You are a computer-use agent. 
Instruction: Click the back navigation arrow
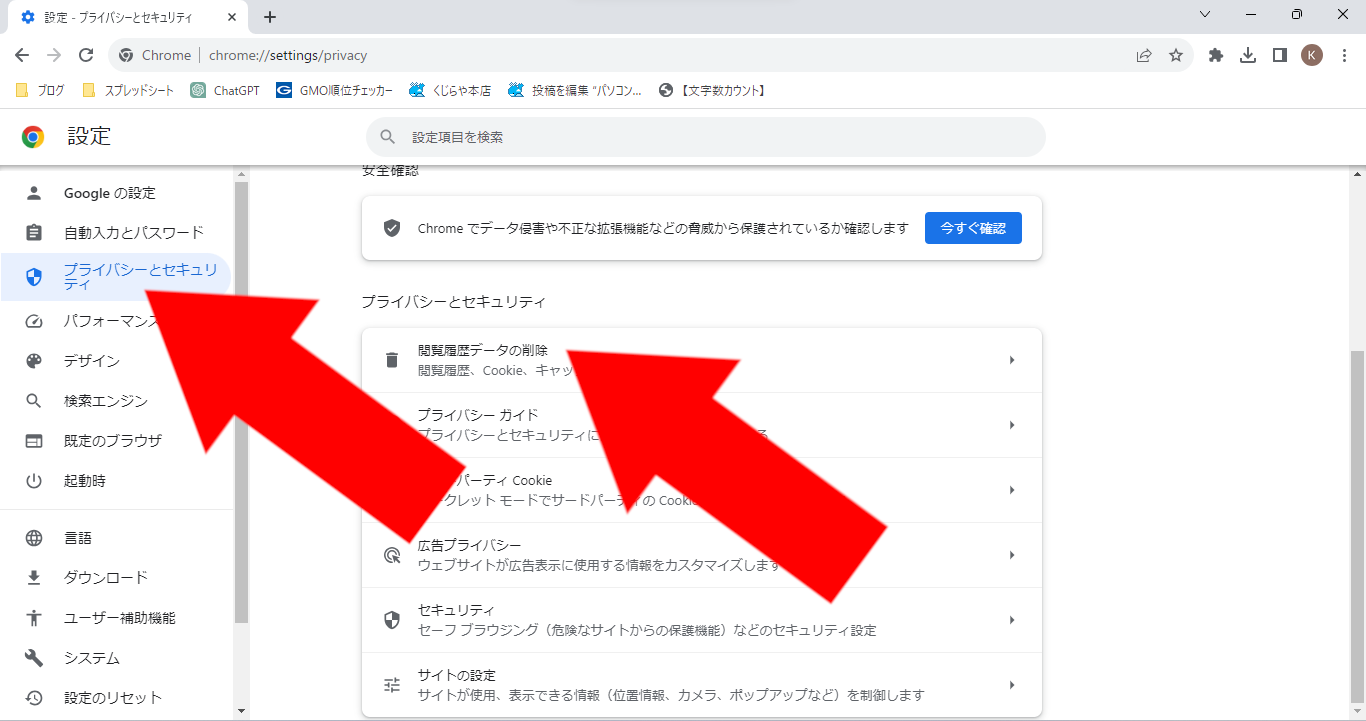(22, 55)
